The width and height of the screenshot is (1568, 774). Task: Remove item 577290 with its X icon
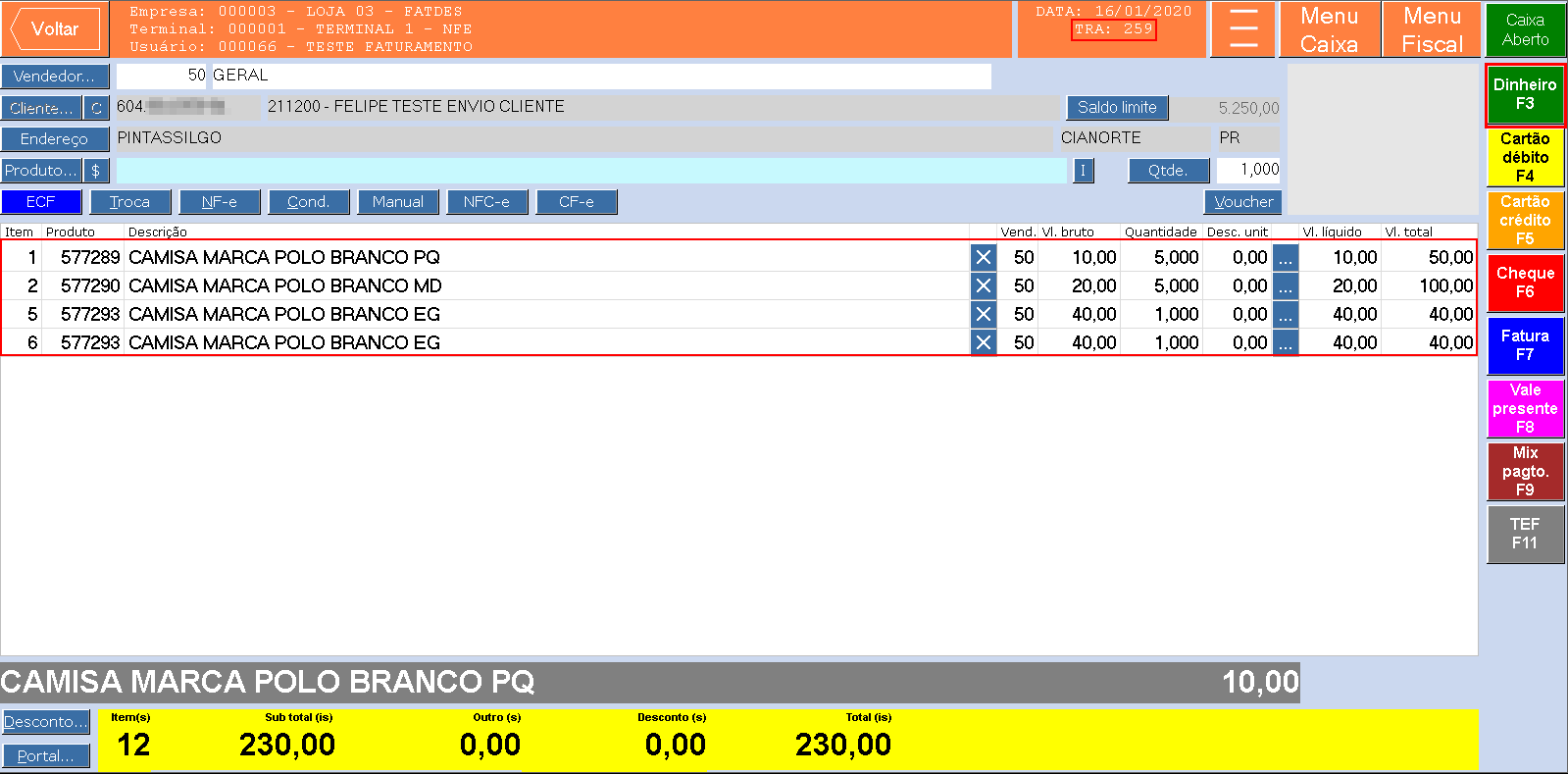pos(983,286)
